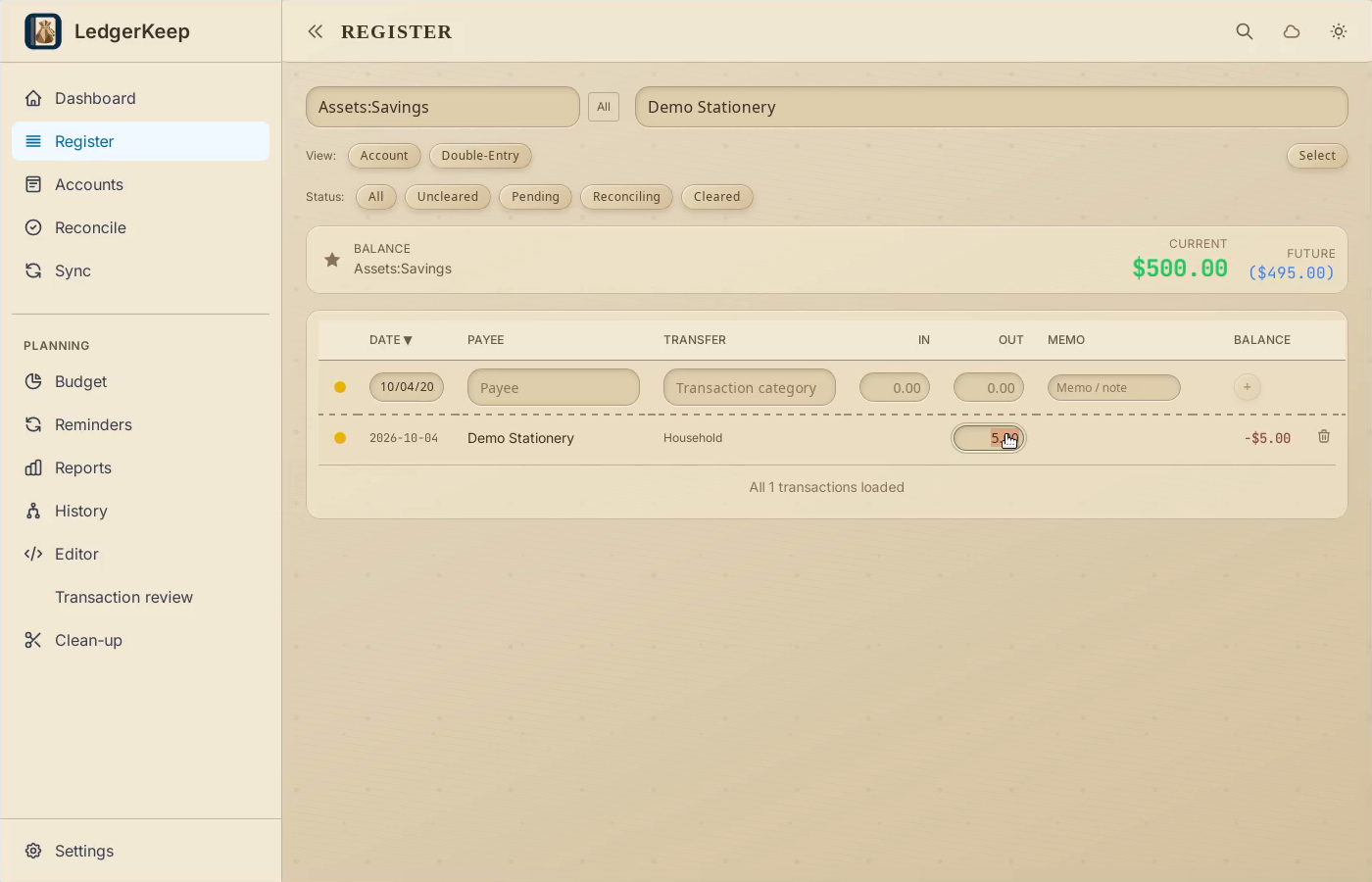
Task: Filter status by Pending
Action: pos(535,197)
